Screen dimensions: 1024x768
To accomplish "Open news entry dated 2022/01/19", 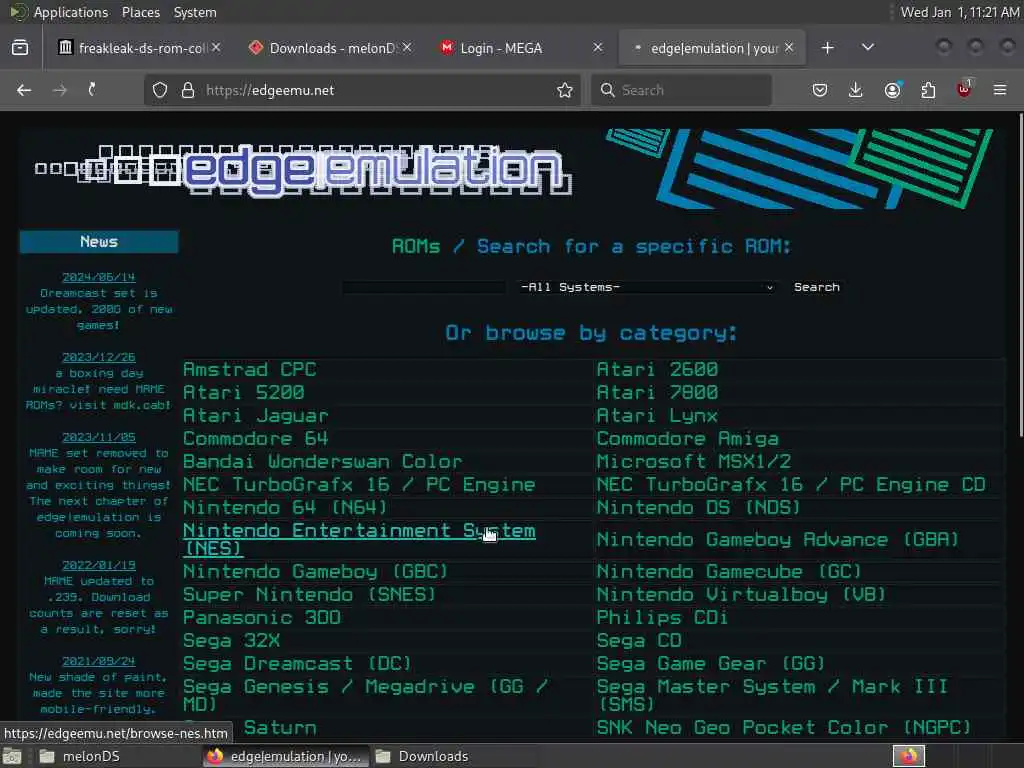I will coord(99,565).
